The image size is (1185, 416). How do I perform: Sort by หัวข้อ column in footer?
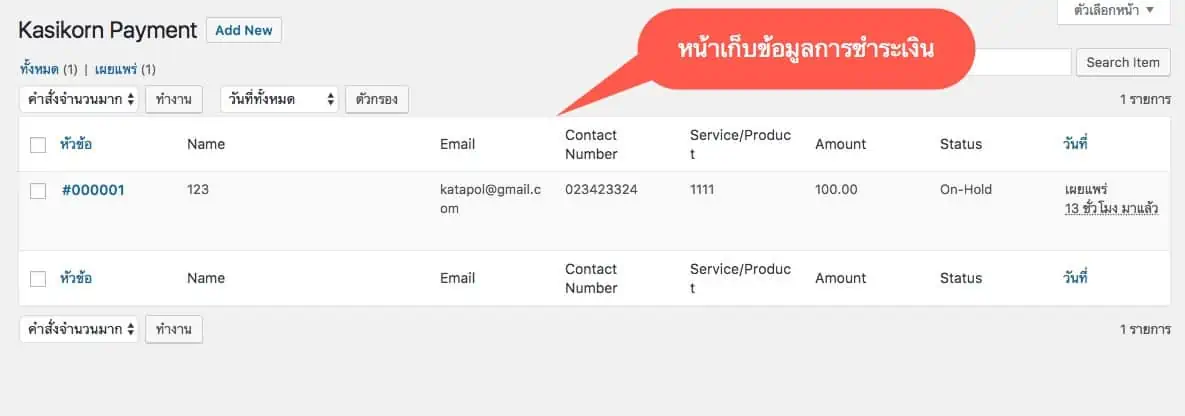tap(76, 278)
